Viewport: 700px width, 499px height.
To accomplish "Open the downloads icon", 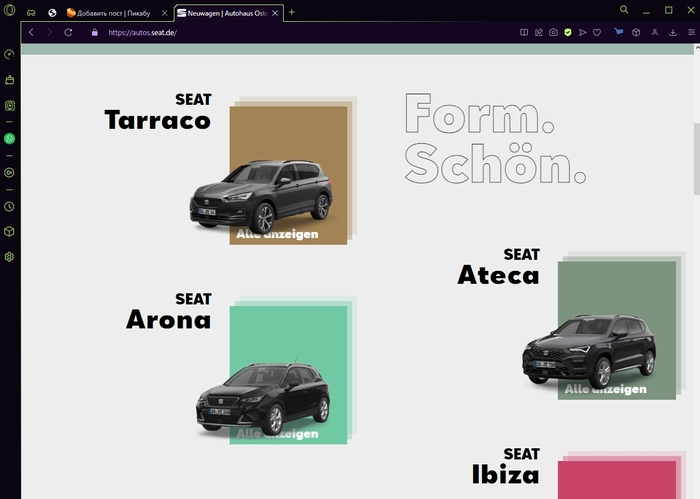I will [x=673, y=32].
